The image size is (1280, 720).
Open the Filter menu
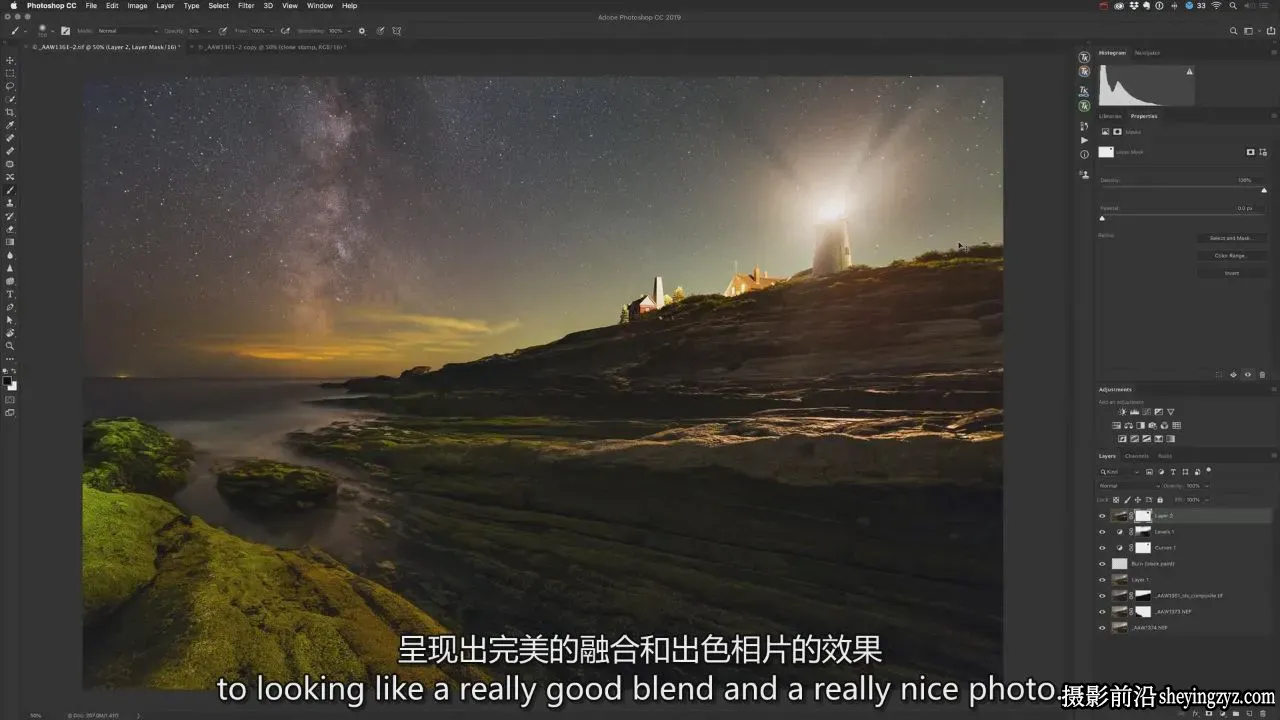coord(246,6)
